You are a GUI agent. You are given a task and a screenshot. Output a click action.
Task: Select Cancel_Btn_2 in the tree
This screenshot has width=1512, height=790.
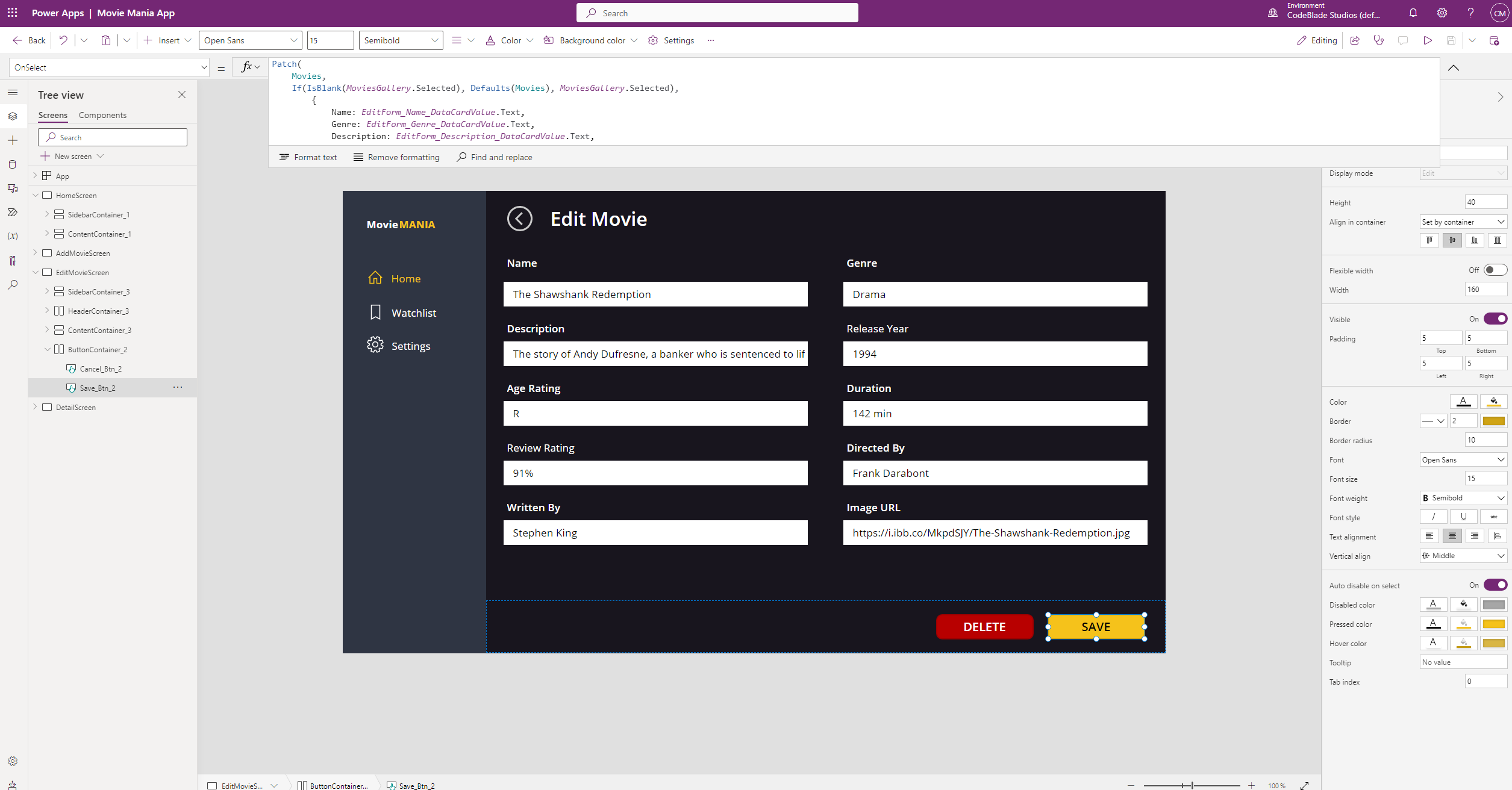(x=101, y=369)
